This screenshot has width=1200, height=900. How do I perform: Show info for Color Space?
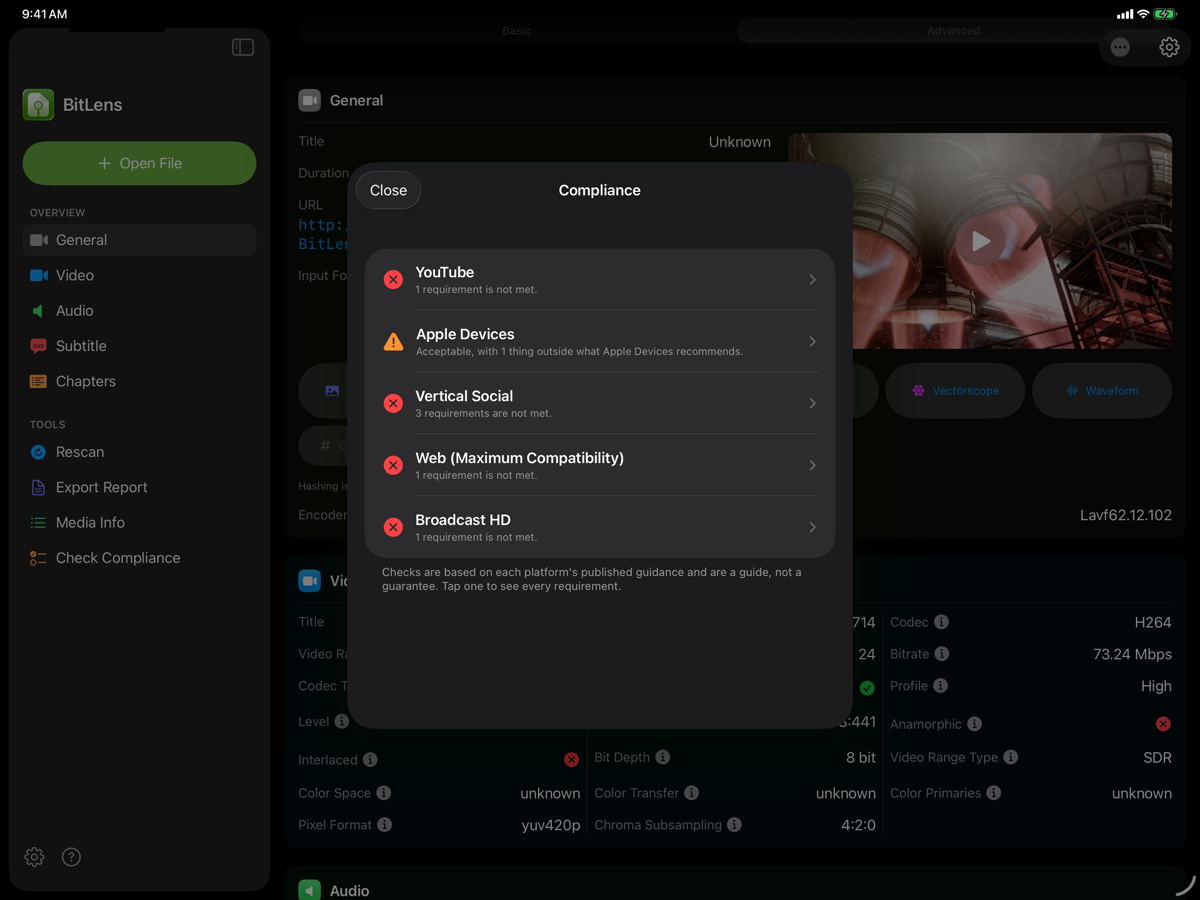click(x=384, y=793)
